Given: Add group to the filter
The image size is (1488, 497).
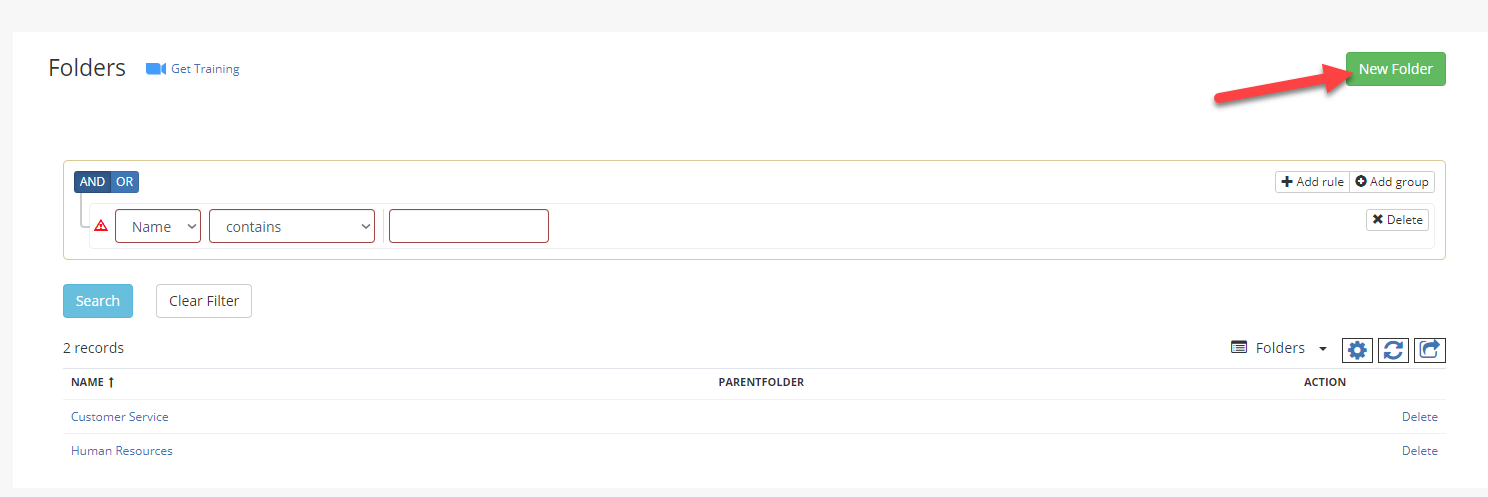Looking at the screenshot, I should [1392, 182].
